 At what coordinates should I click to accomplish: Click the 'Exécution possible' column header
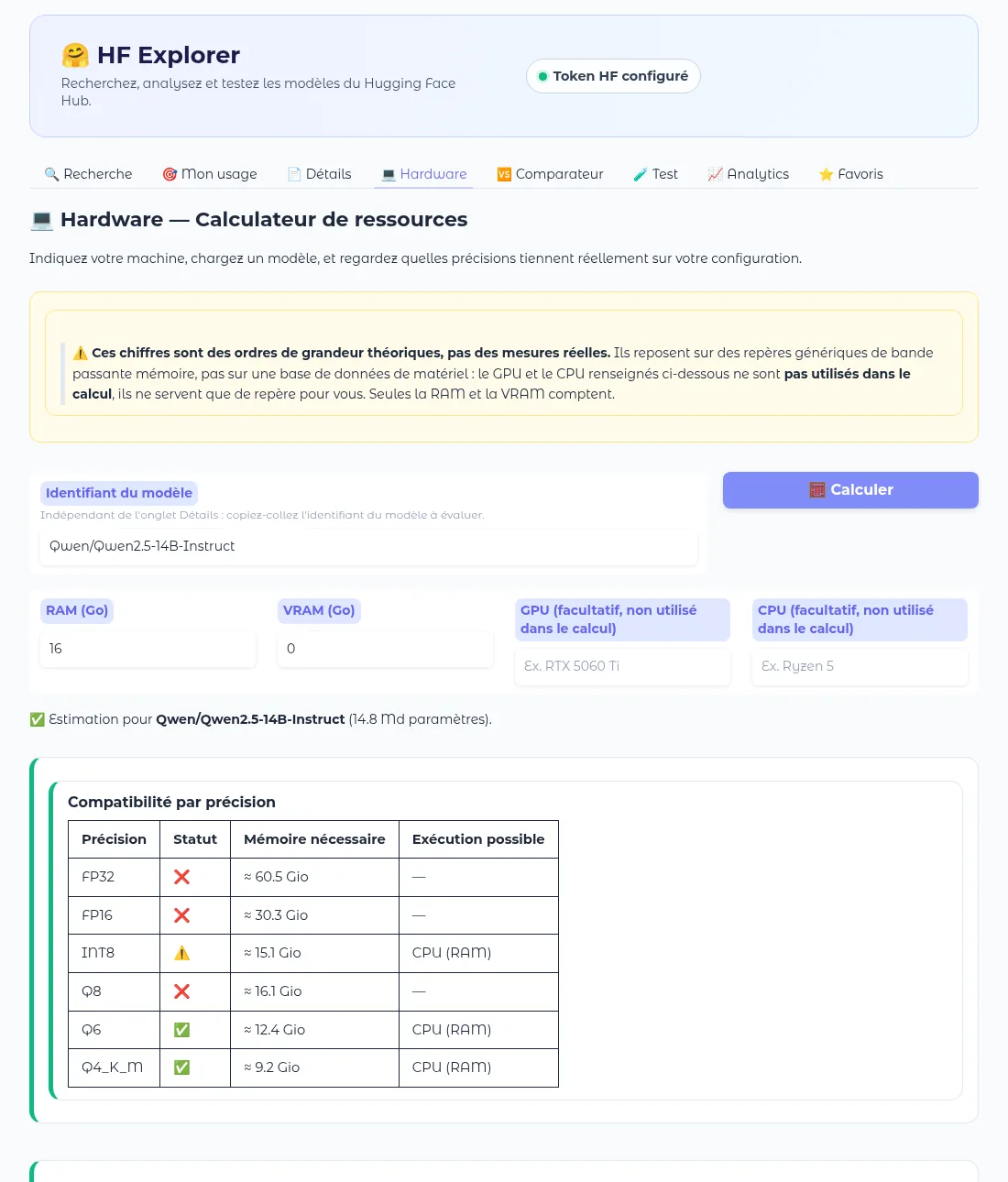tap(478, 839)
